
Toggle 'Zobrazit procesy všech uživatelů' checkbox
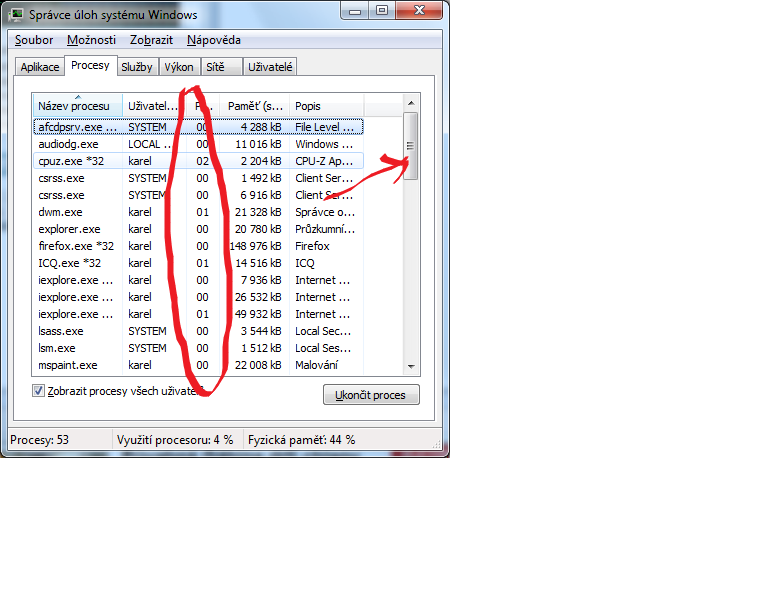tap(38, 391)
